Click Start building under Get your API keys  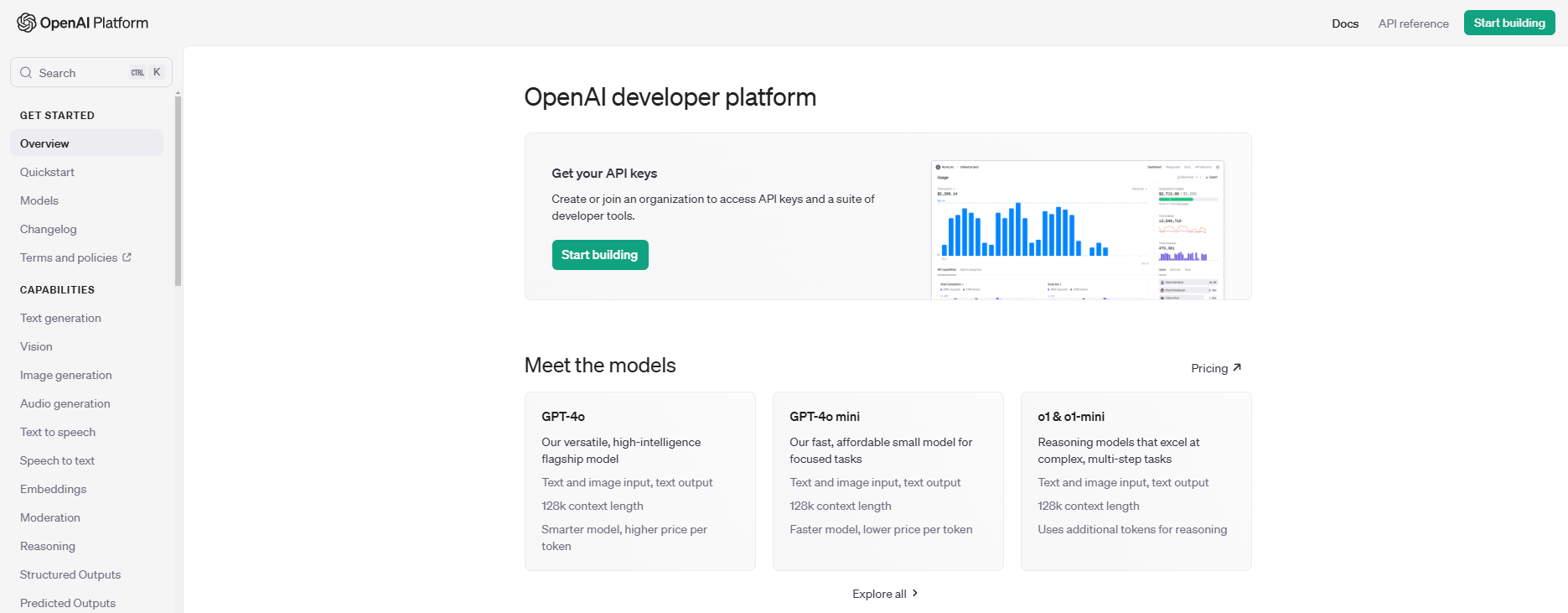point(600,255)
